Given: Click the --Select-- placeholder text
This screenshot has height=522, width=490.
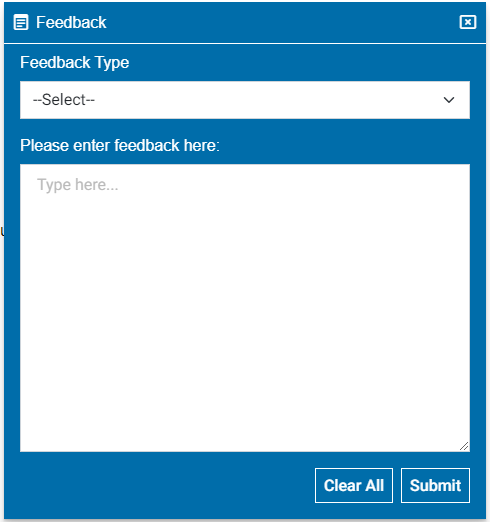Looking at the screenshot, I should click(64, 100).
